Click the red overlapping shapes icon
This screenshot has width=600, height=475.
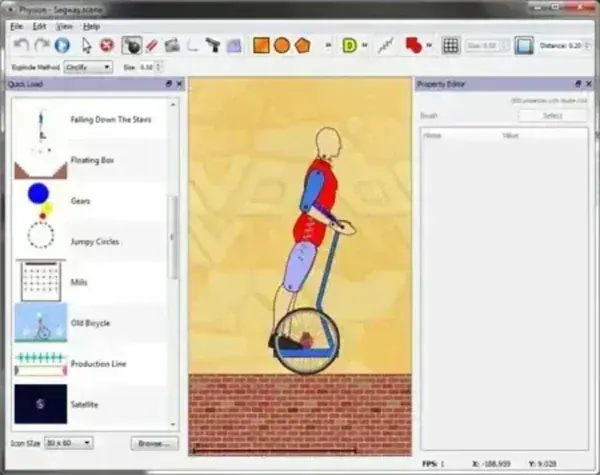point(413,46)
